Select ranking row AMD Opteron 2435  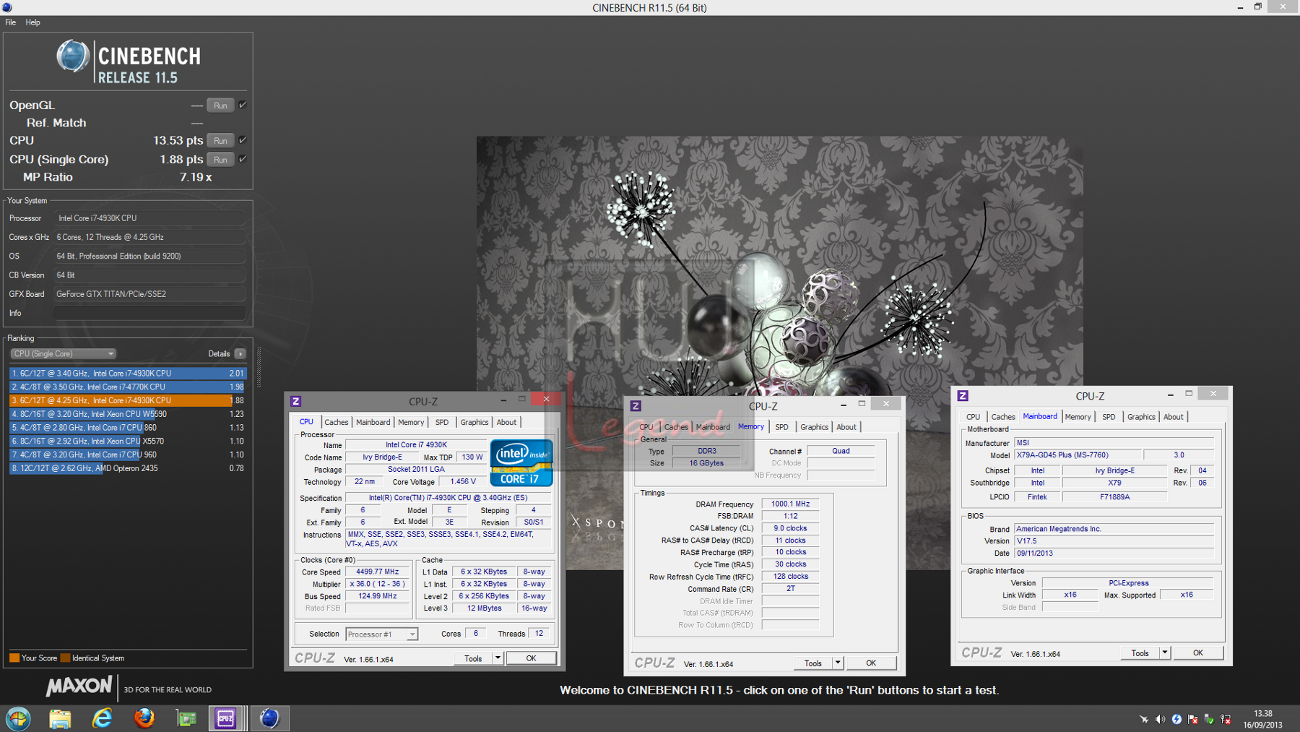[127, 467]
